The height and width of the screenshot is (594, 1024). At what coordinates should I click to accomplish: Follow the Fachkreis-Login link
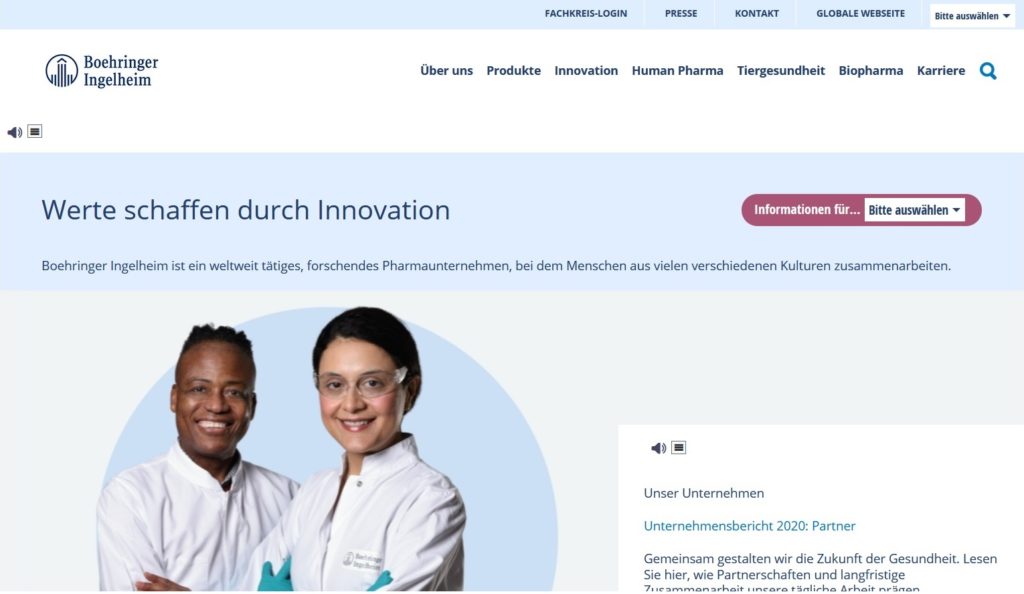(586, 13)
